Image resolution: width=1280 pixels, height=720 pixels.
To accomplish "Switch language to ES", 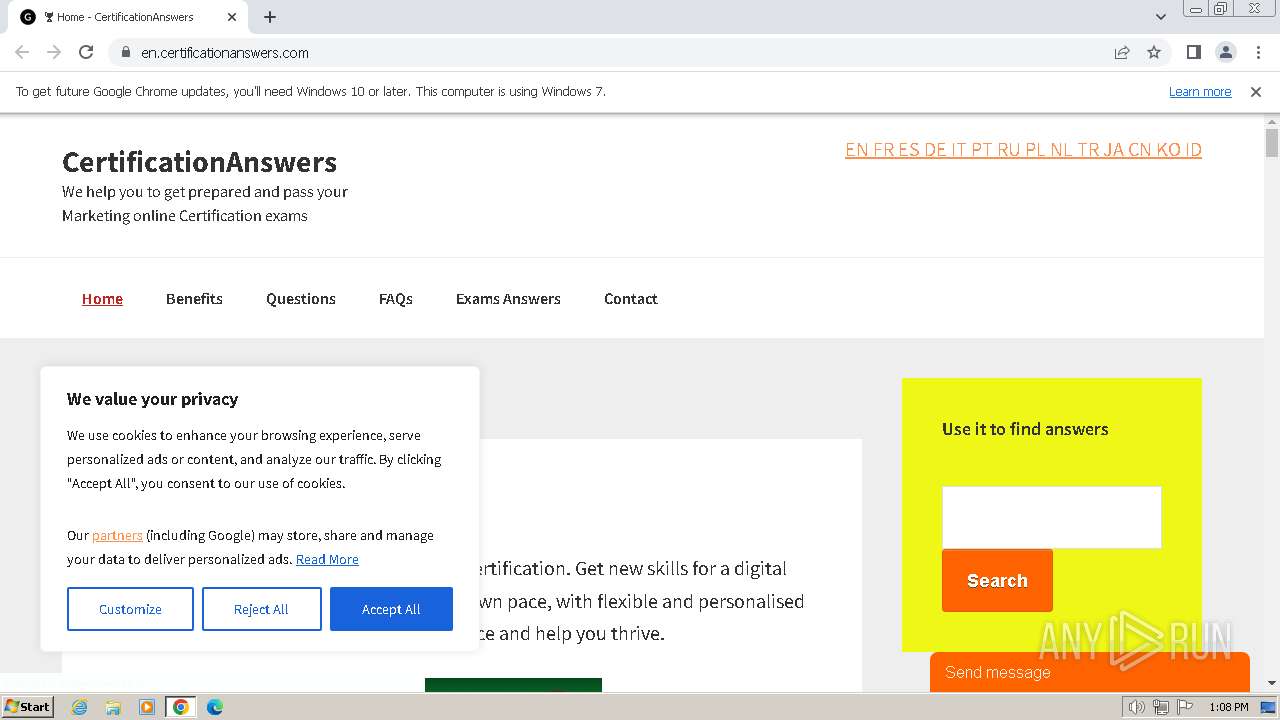I will pyautogui.click(x=909, y=150).
